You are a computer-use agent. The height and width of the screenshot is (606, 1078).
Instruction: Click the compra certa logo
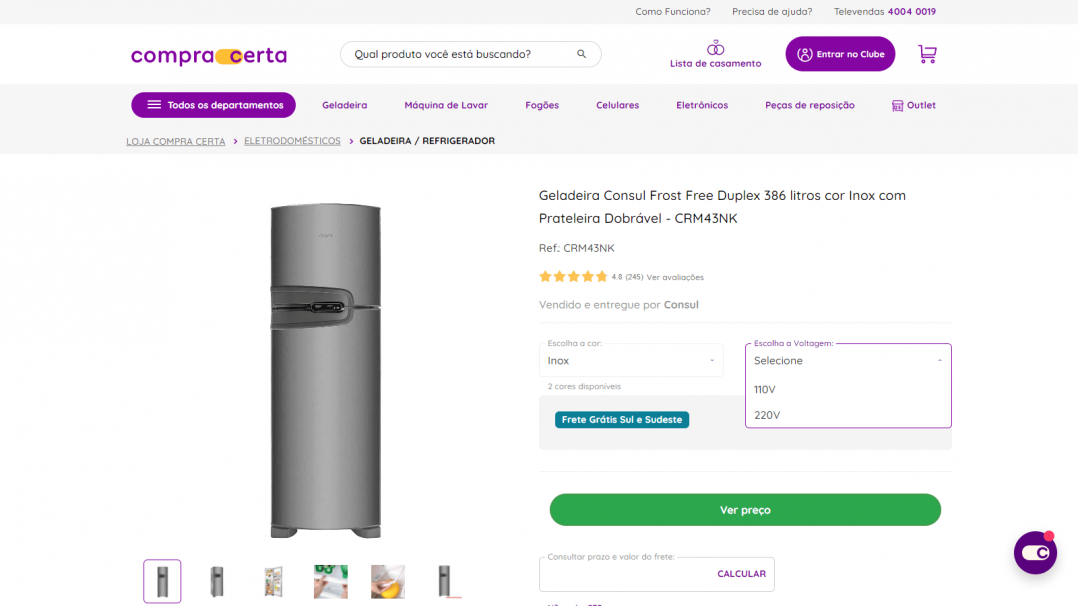tap(208, 55)
